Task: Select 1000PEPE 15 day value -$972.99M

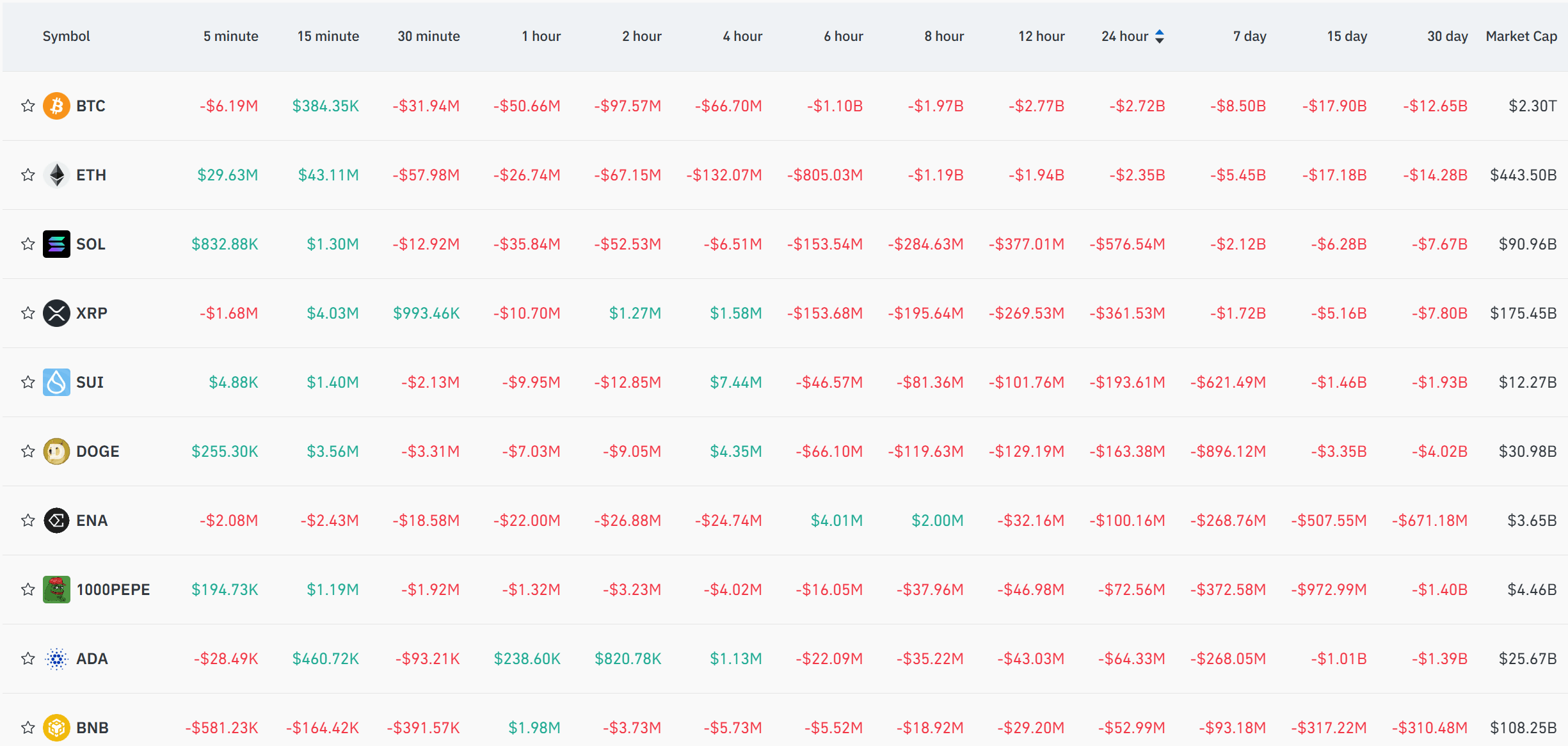Action: pos(1329,590)
